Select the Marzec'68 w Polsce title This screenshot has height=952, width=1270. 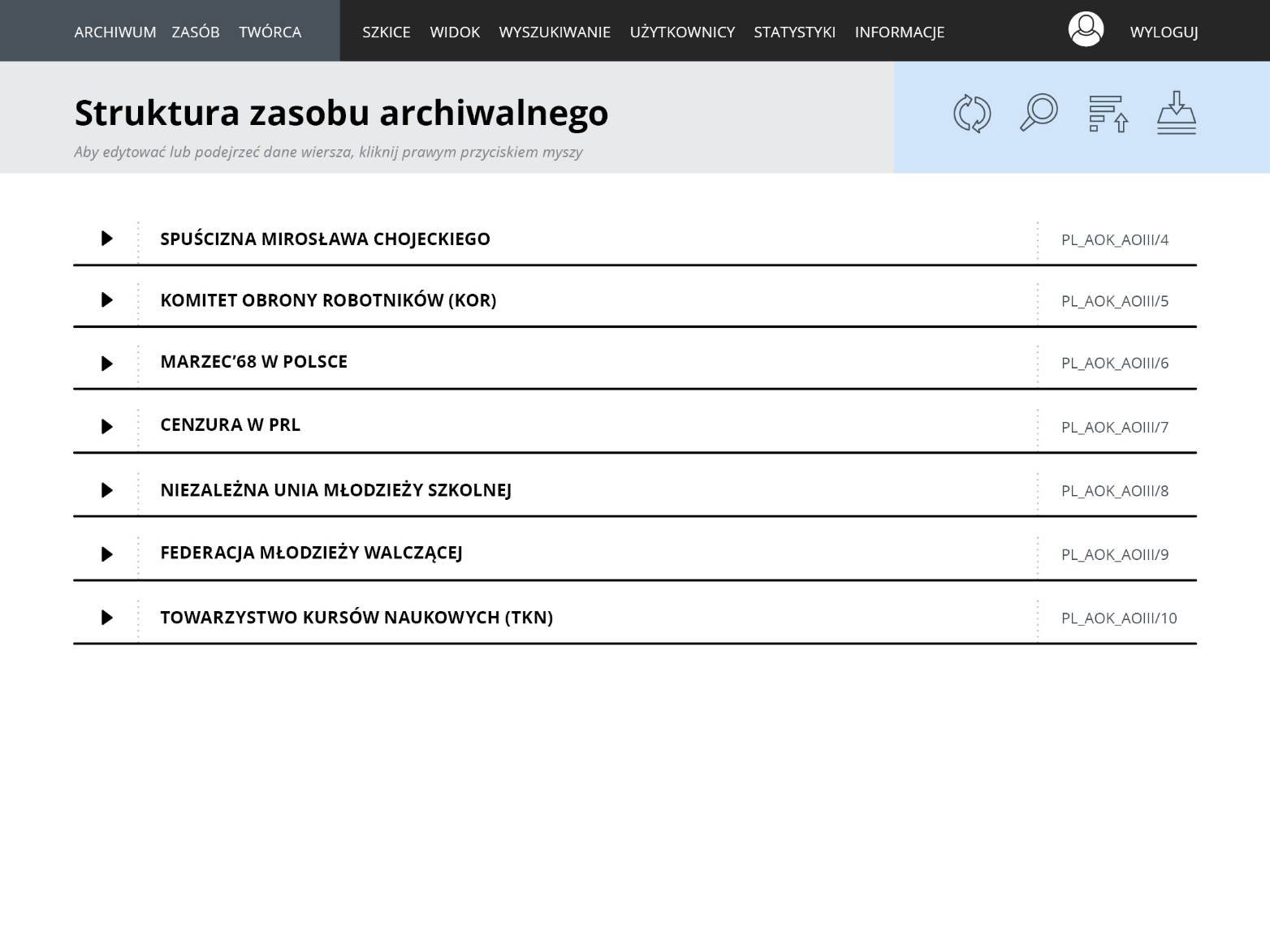click(x=253, y=362)
